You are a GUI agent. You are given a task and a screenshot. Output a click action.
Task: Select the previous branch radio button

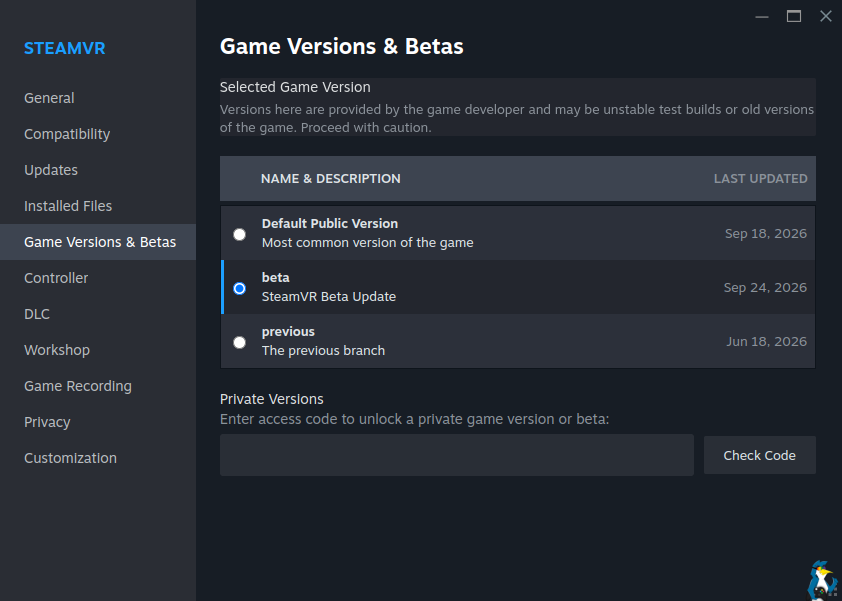[x=239, y=342]
